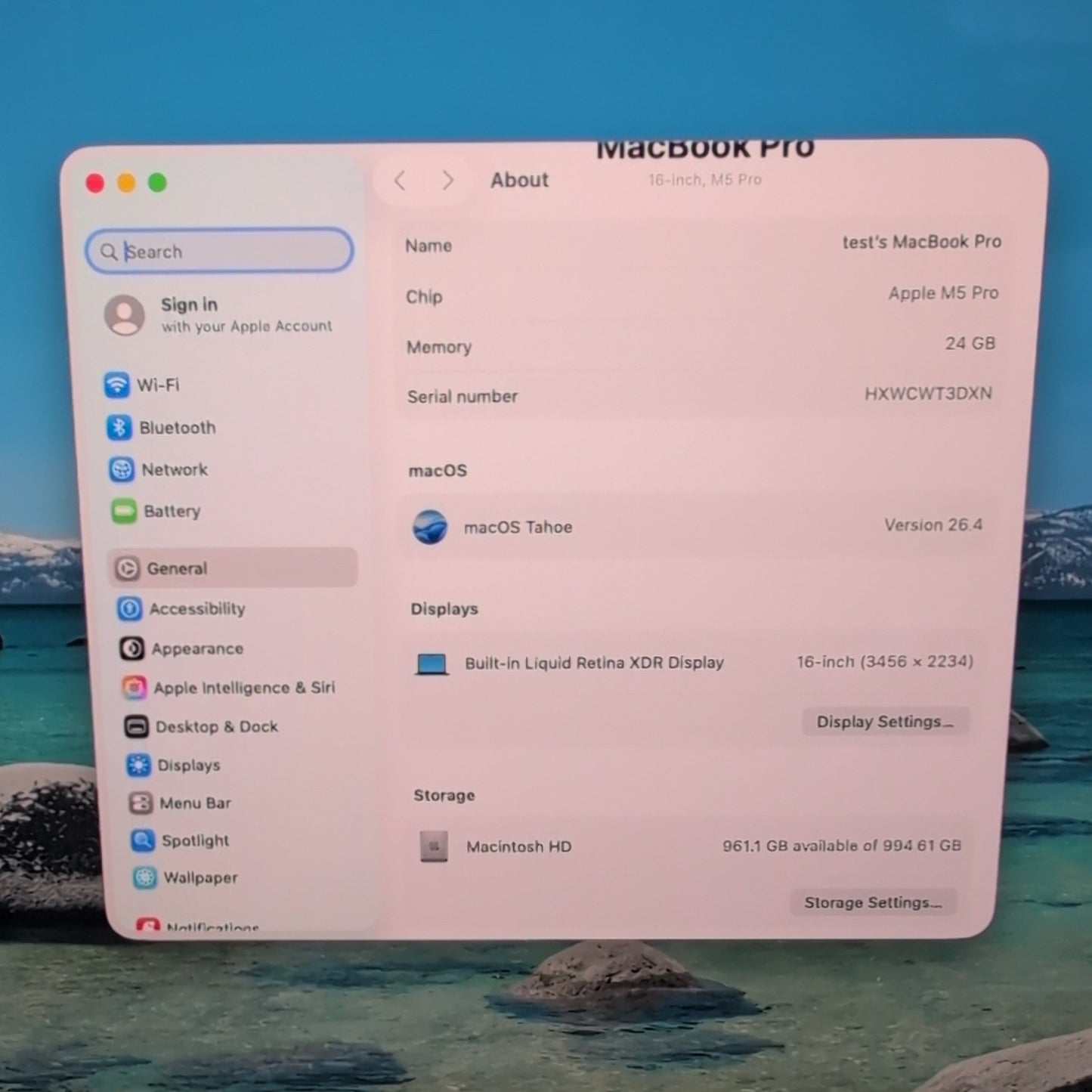1092x1092 pixels.
Task: Select the Wallpaper sidebar icon
Action: pos(145,877)
